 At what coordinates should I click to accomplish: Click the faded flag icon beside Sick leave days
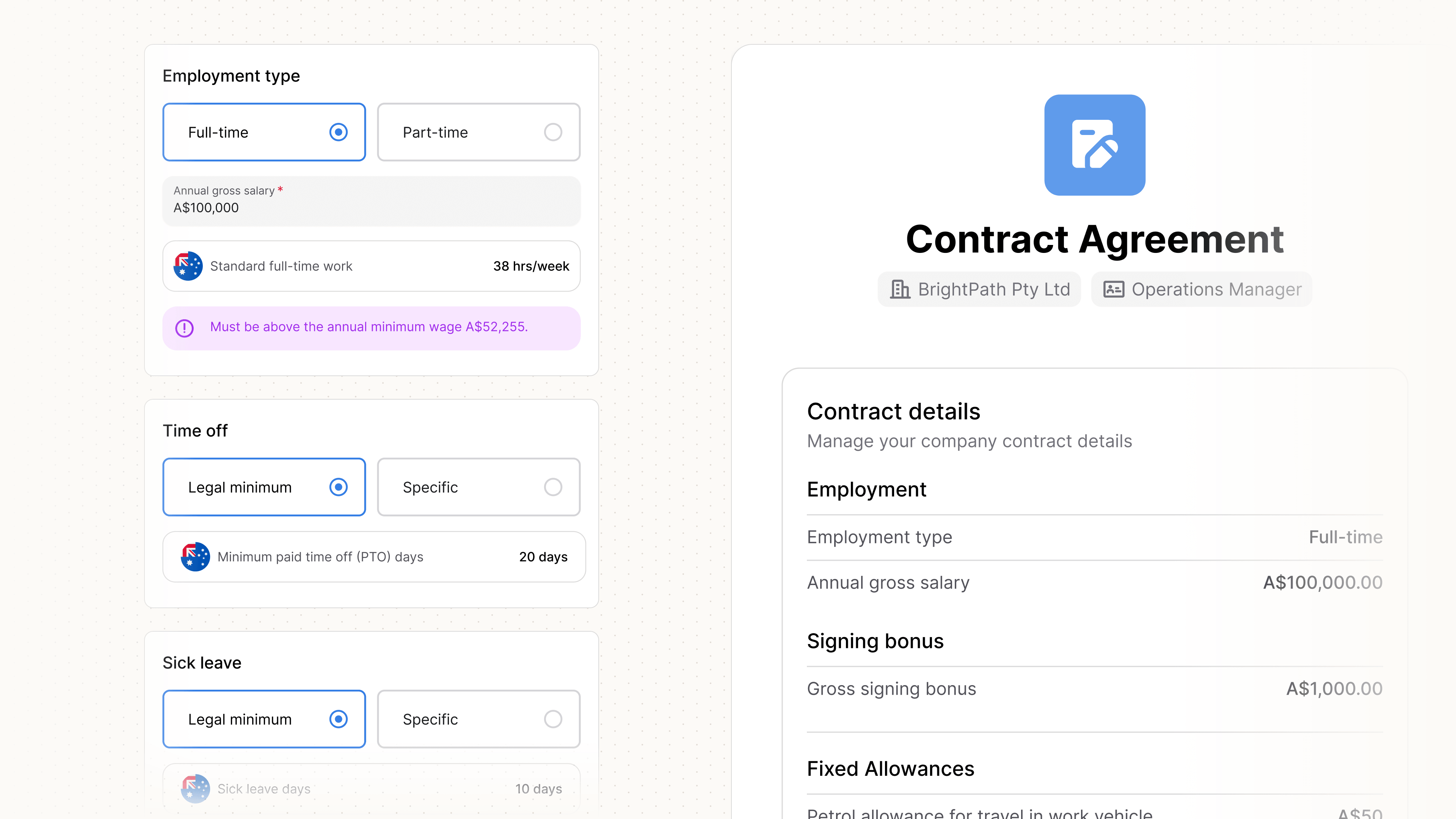pos(196,789)
